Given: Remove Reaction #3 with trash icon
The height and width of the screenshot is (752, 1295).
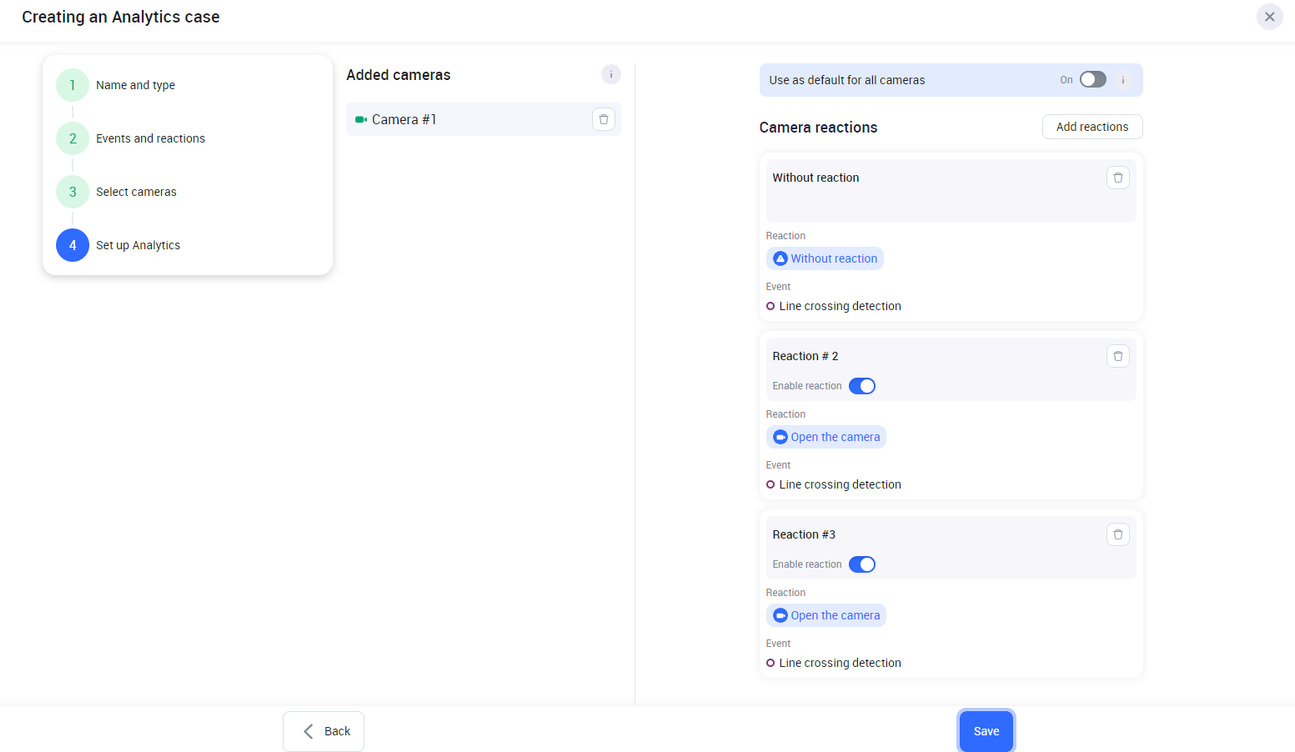Looking at the screenshot, I should [1117, 535].
